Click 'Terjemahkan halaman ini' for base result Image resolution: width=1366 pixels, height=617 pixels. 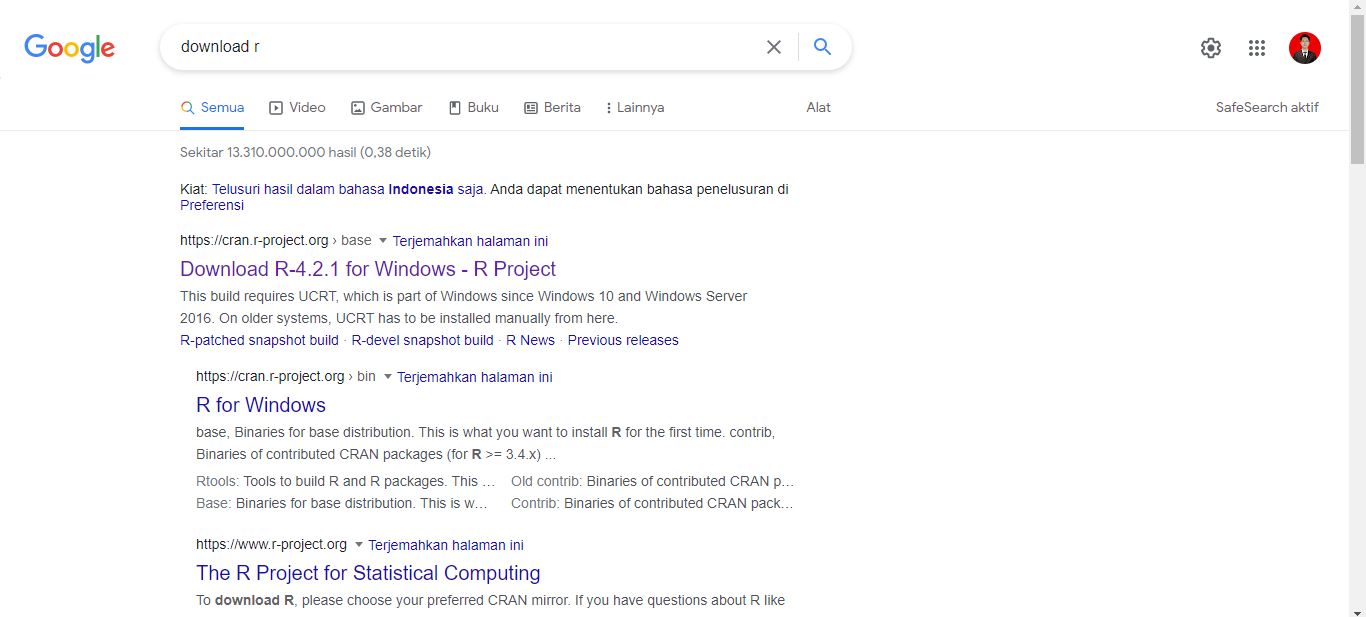point(470,241)
